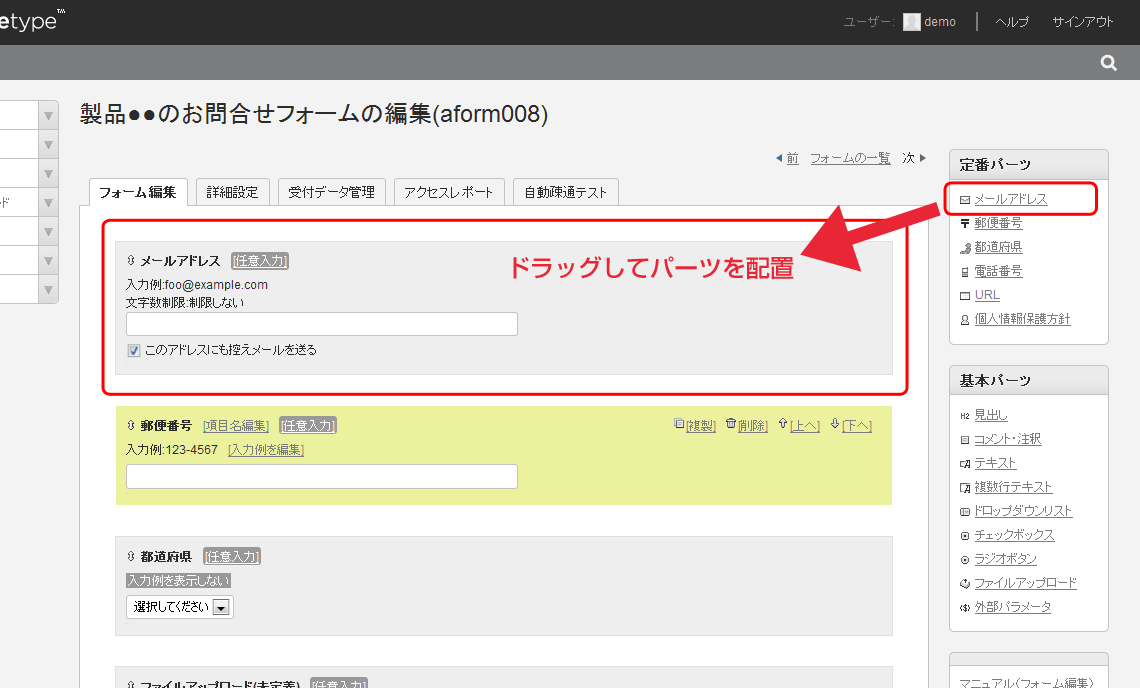This screenshot has width=1140, height=688.
Task: Switch to the 詳細設定 tab
Action: click(233, 191)
